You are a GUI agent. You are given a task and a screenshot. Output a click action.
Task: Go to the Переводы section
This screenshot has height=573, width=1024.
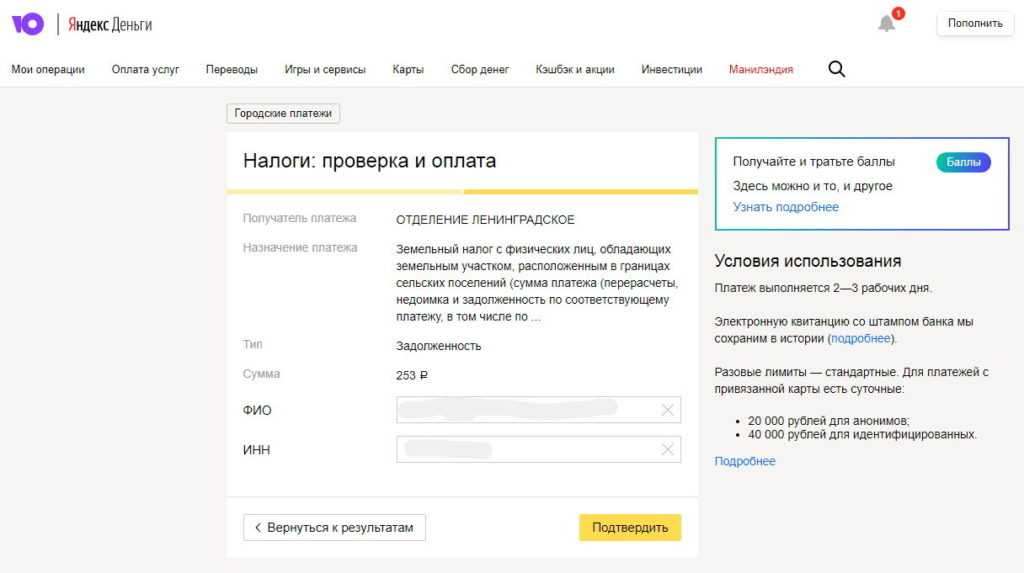coord(232,70)
